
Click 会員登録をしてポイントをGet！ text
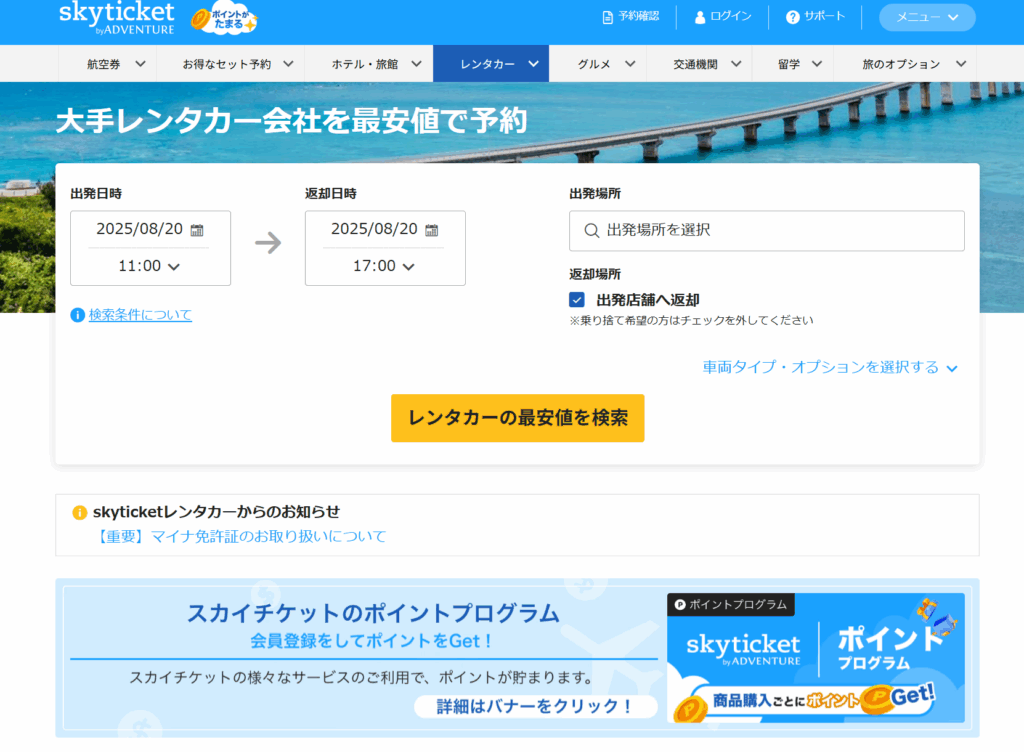372,641
